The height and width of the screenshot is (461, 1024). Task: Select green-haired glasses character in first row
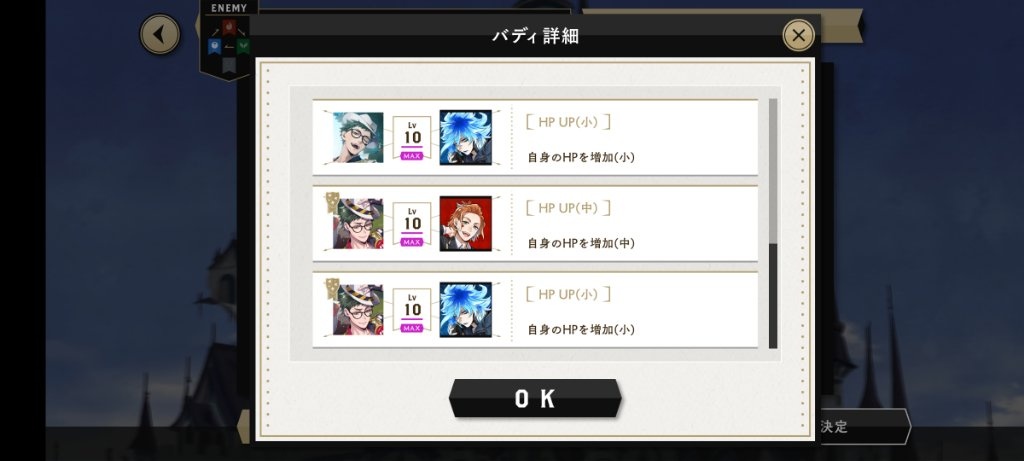coord(358,138)
